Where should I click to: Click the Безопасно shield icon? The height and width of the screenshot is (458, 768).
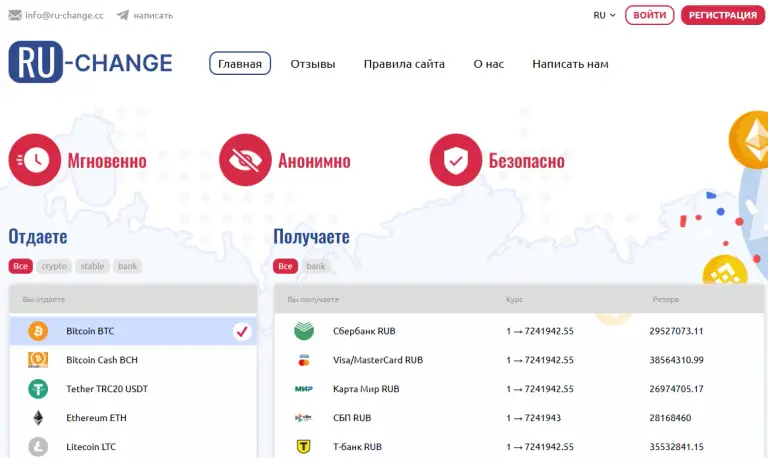tap(456, 160)
